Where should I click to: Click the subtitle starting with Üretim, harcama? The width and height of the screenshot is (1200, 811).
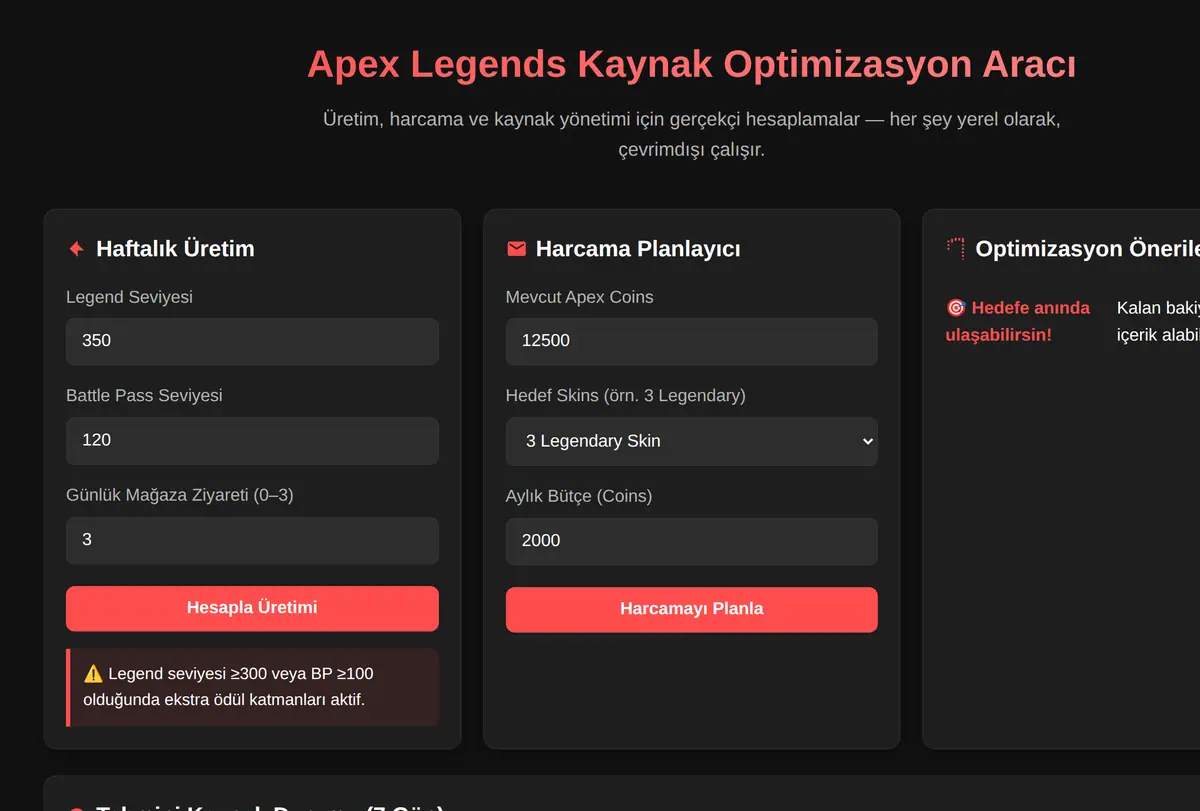691,135
